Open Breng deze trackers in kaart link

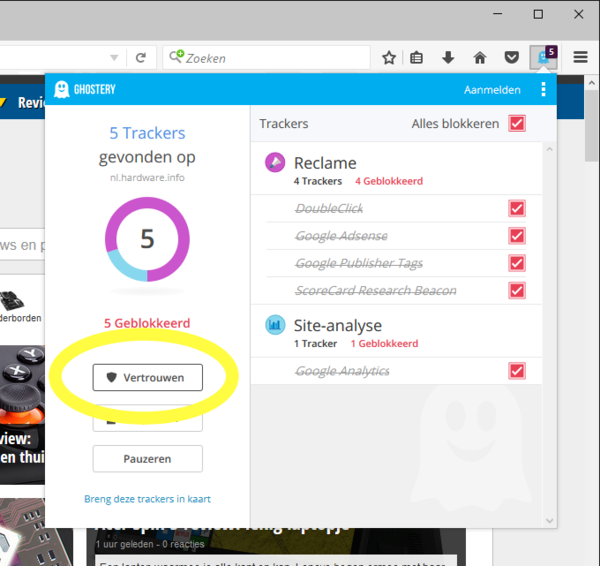coord(147,499)
